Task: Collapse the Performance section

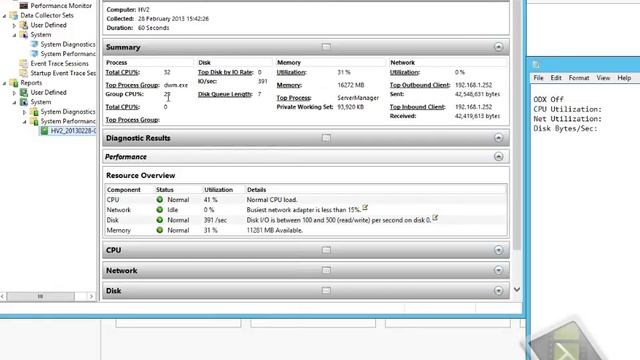Action: click(x=498, y=157)
